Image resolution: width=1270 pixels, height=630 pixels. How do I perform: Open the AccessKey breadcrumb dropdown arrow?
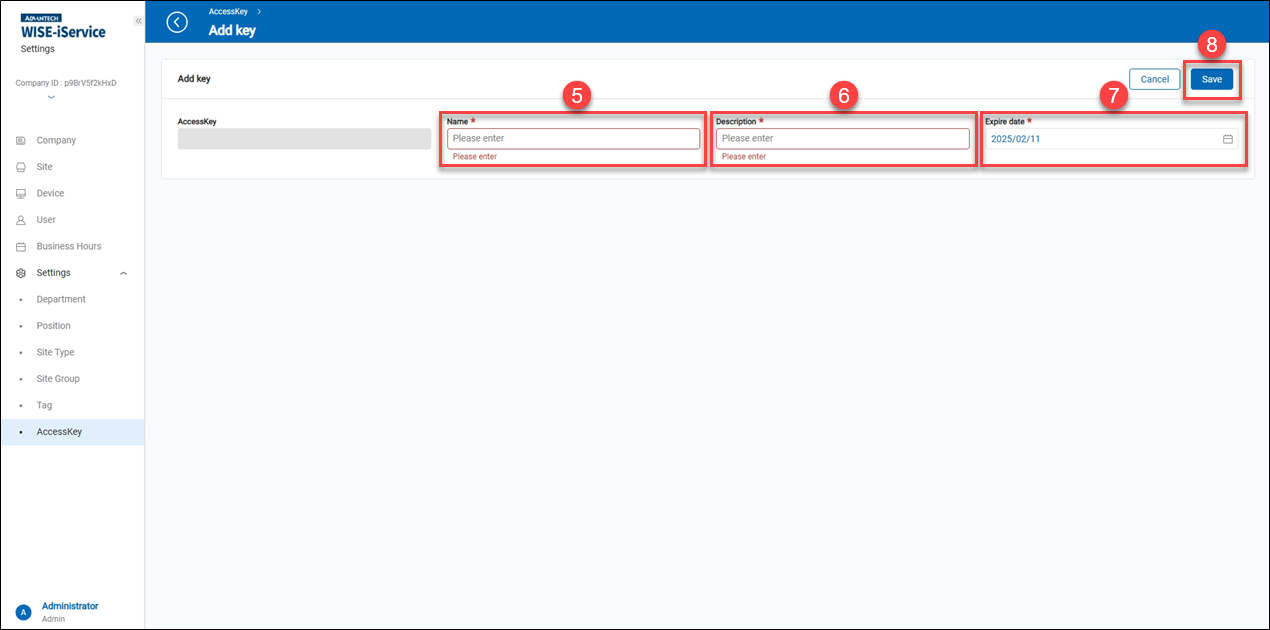click(x=258, y=13)
